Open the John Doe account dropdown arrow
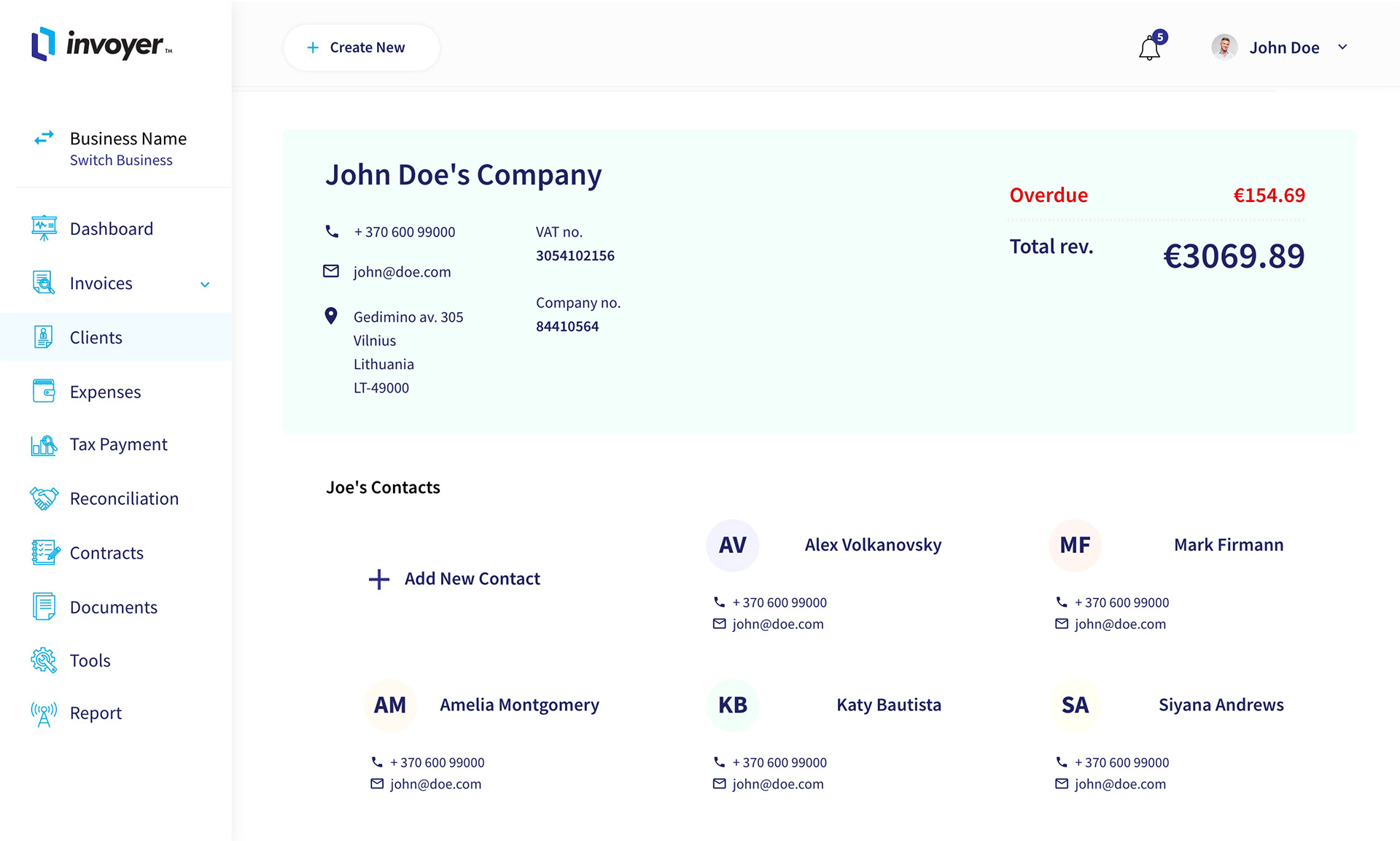1400x841 pixels. pos(1342,47)
